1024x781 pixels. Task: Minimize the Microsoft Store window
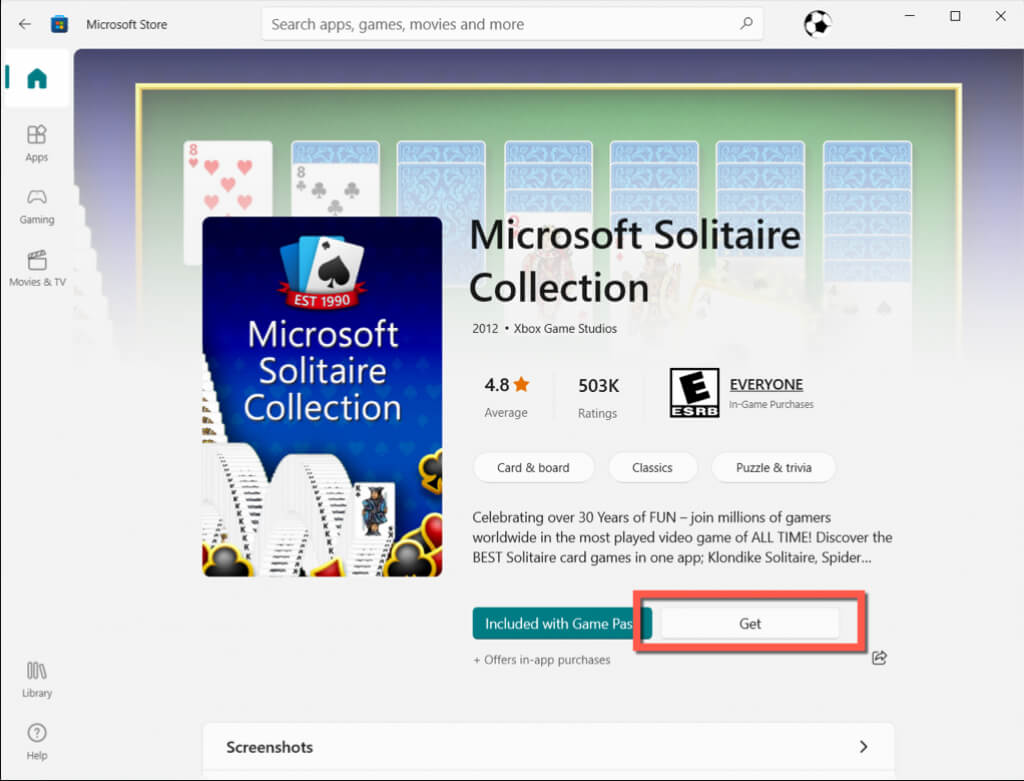tap(909, 16)
